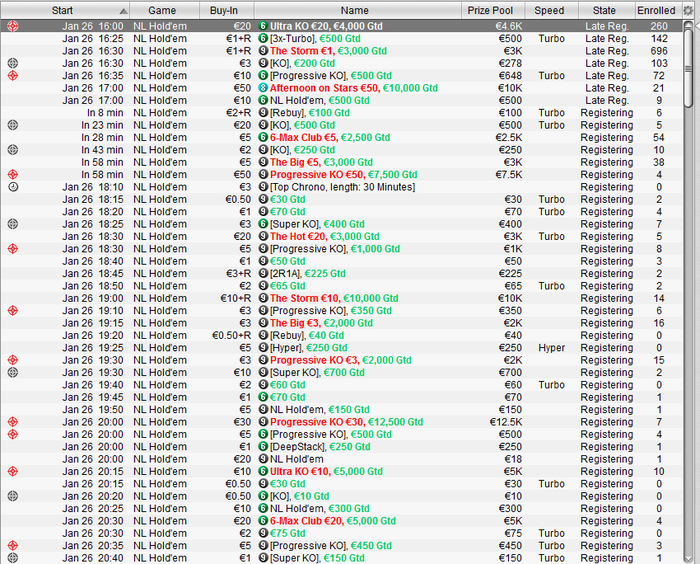This screenshot has width=700, height=564.
Task: Click red bounty icon on 20:00 Progressive KO €500 Gtd row
Action: tap(13, 434)
